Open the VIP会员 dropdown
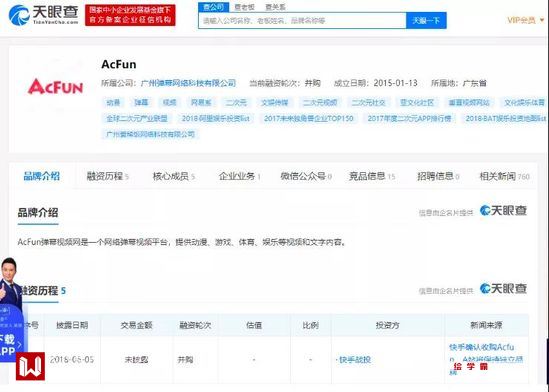The width and height of the screenshot is (549, 392). [526, 20]
